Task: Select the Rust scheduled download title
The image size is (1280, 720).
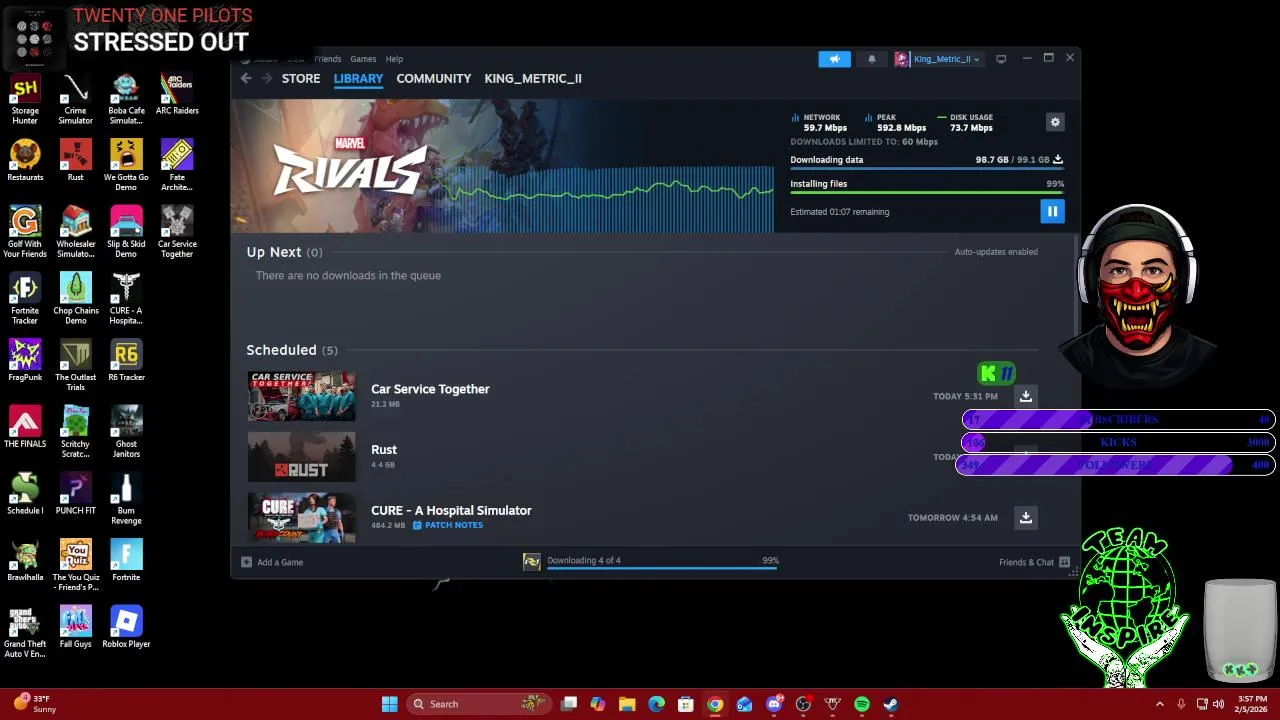Action: pos(384,450)
